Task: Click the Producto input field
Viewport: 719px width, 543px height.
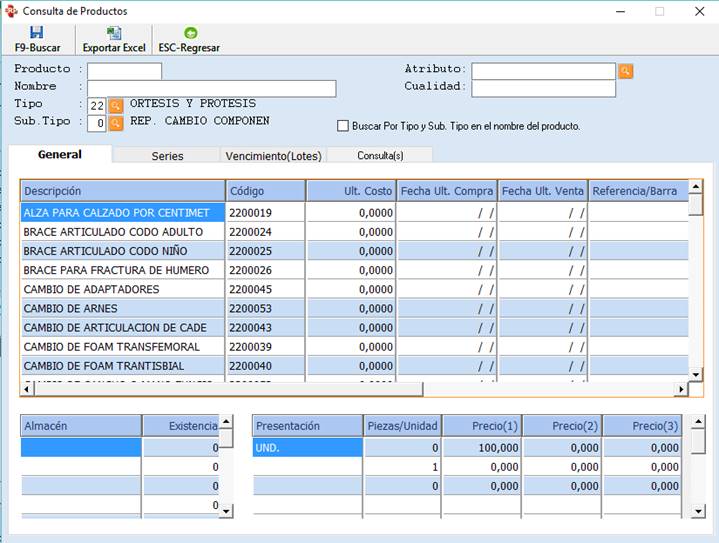Action: [x=124, y=71]
